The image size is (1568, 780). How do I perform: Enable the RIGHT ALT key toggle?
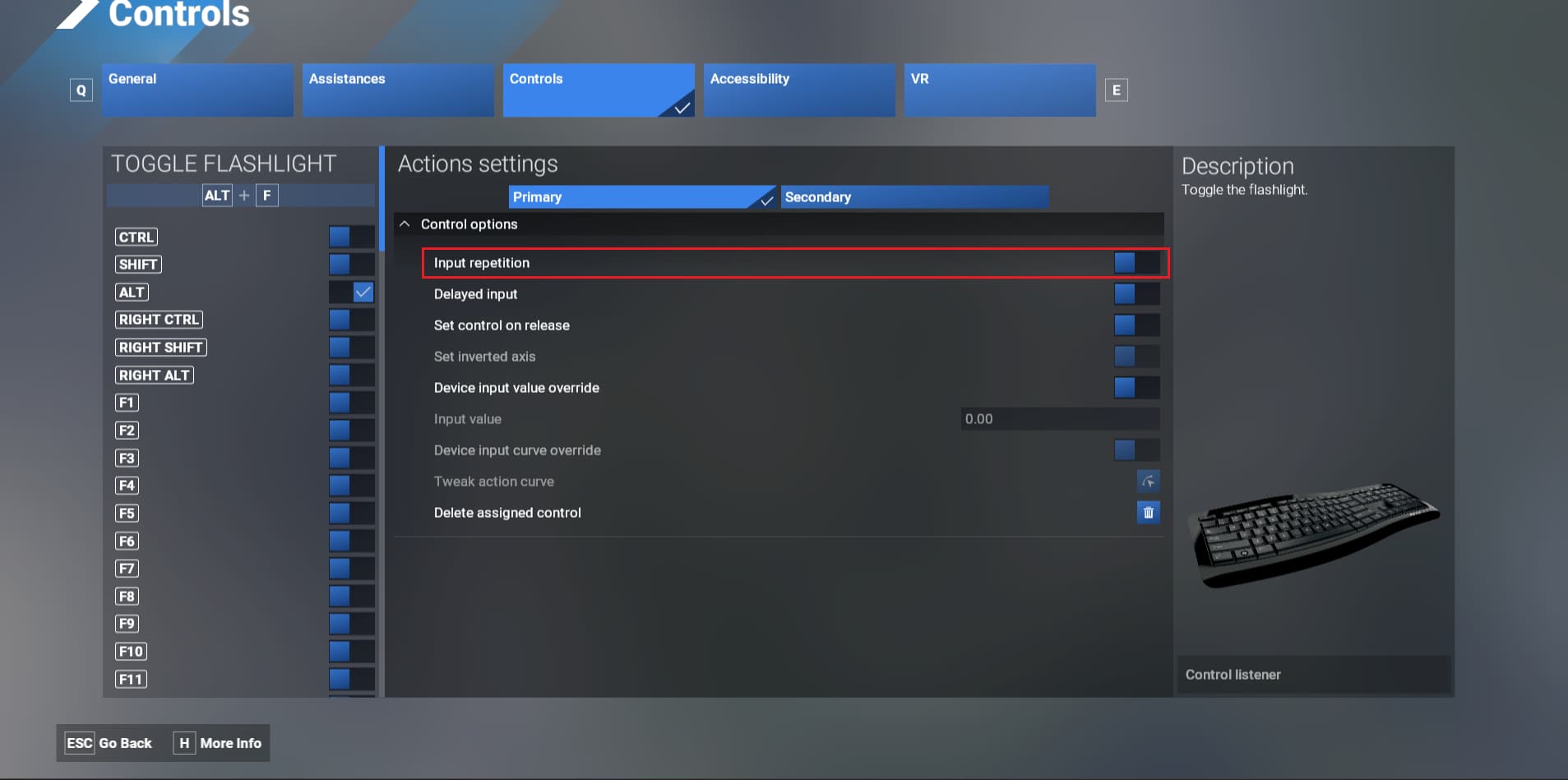pos(351,375)
